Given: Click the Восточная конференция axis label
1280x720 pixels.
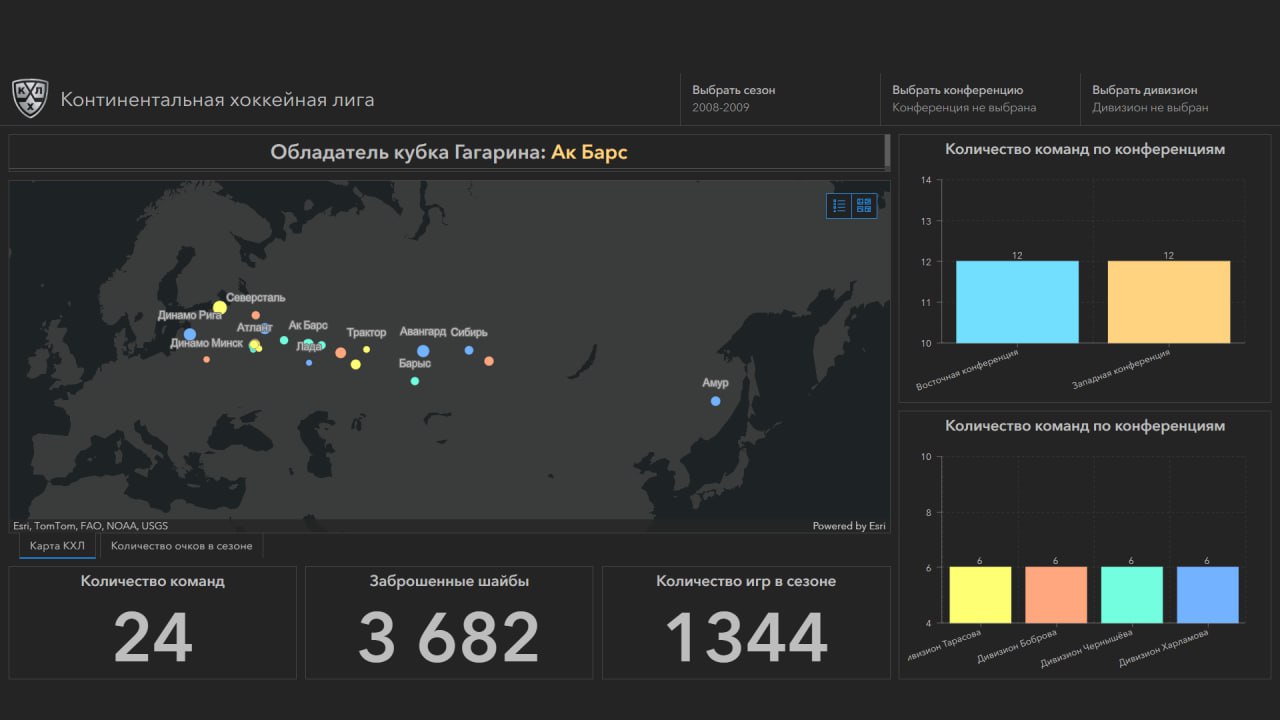Looking at the screenshot, I should [968, 369].
